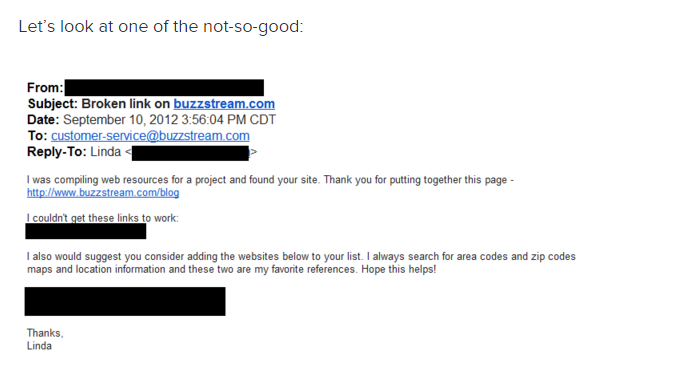Image resolution: width=677 pixels, height=371 pixels.
Task: Click the redacted block under "couldn't get these links"
Action: pyautogui.click(x=85, y=231)
